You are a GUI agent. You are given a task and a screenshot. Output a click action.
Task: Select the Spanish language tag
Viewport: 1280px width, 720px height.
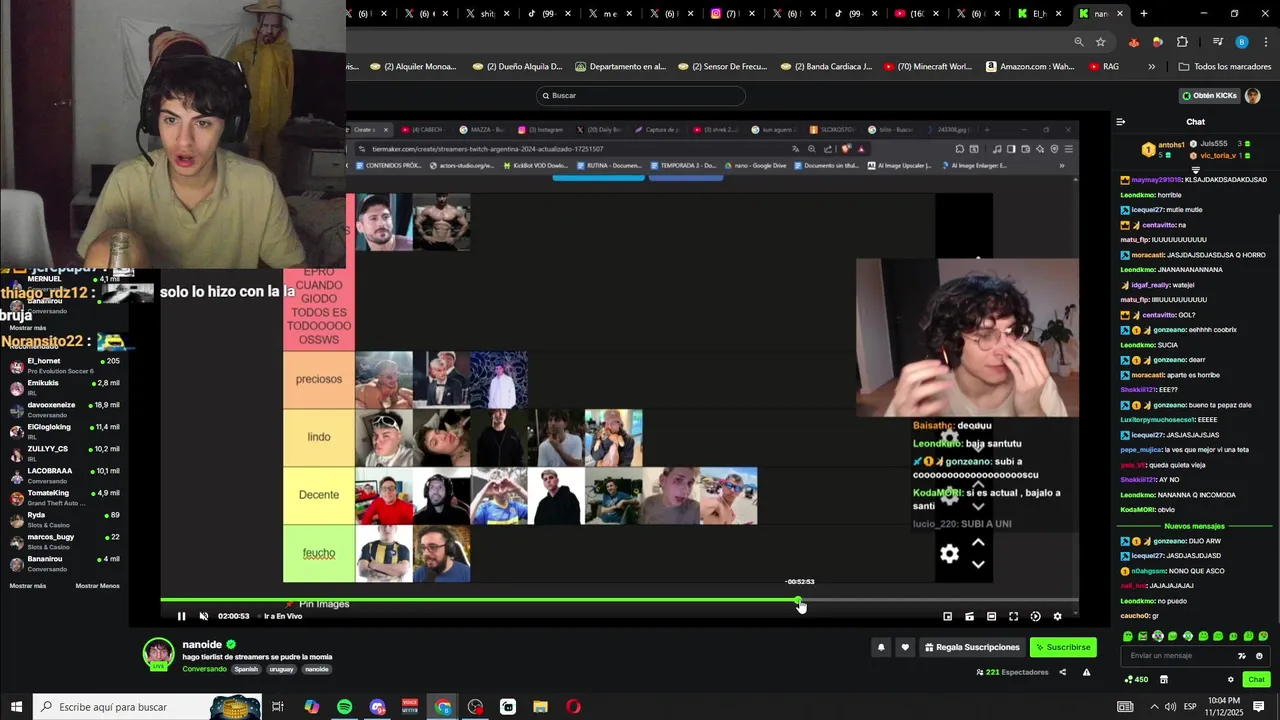[x=246, y=669]
